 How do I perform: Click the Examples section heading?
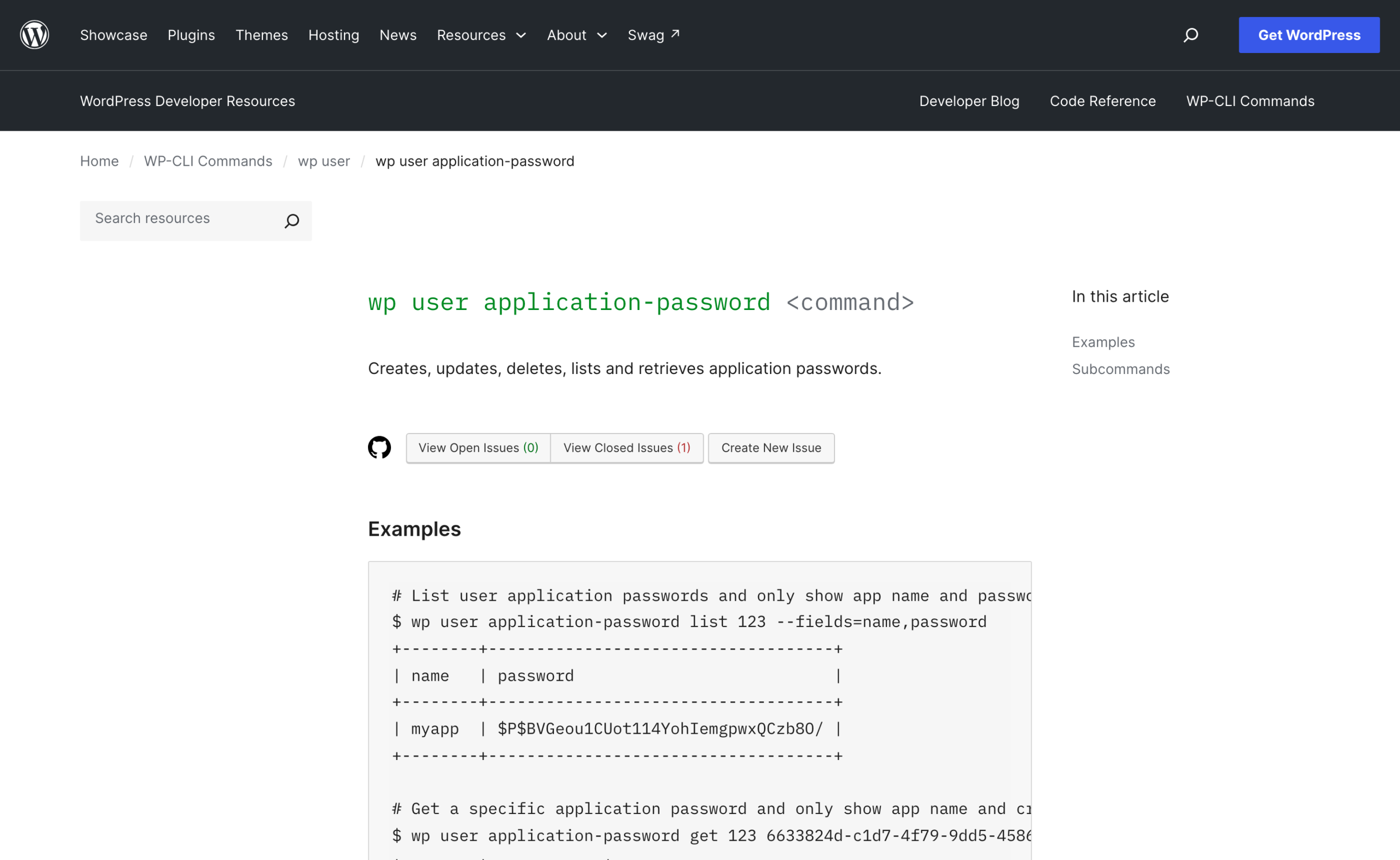414,529
